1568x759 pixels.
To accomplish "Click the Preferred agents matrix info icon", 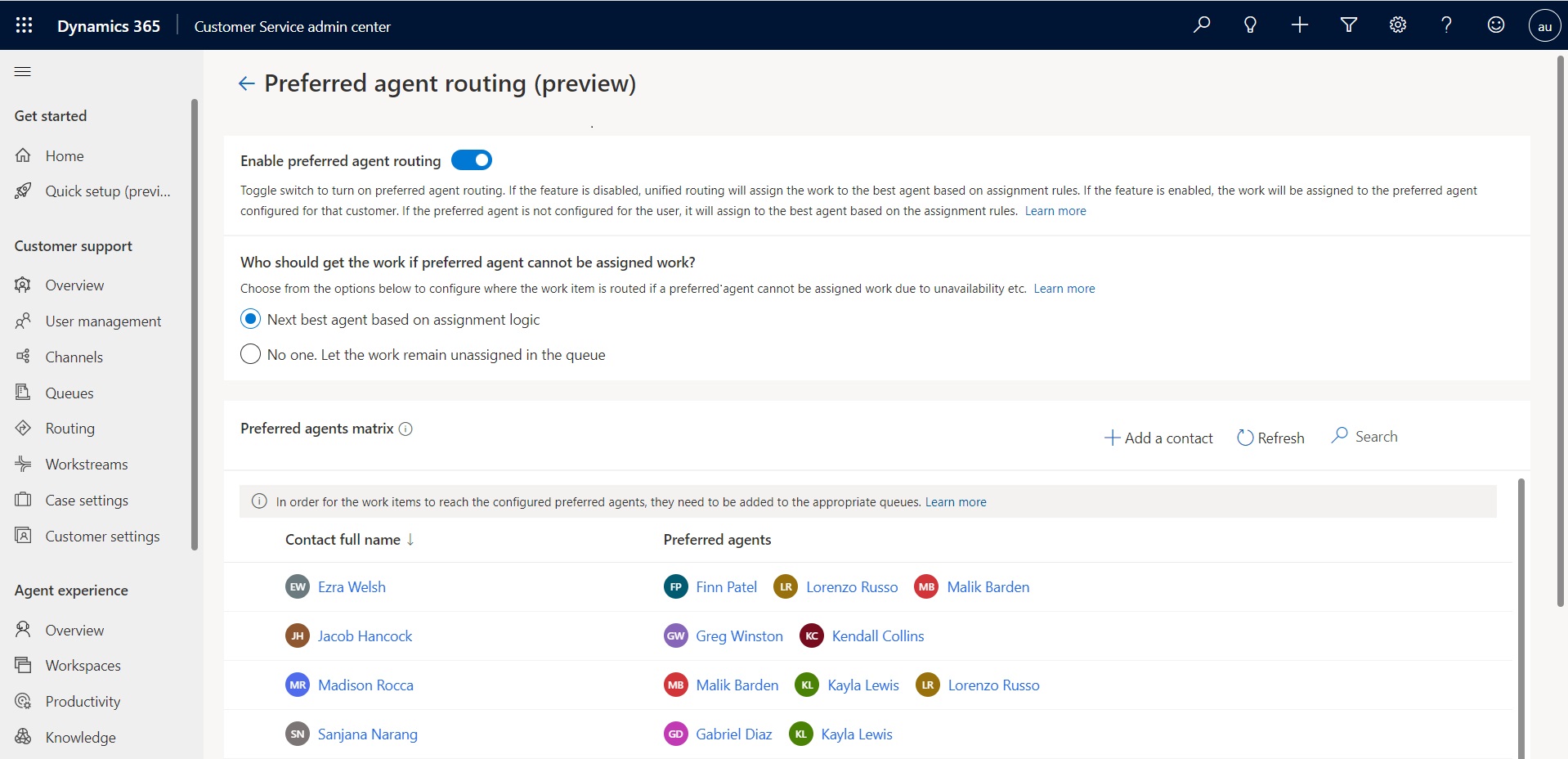I will [406, 429].
